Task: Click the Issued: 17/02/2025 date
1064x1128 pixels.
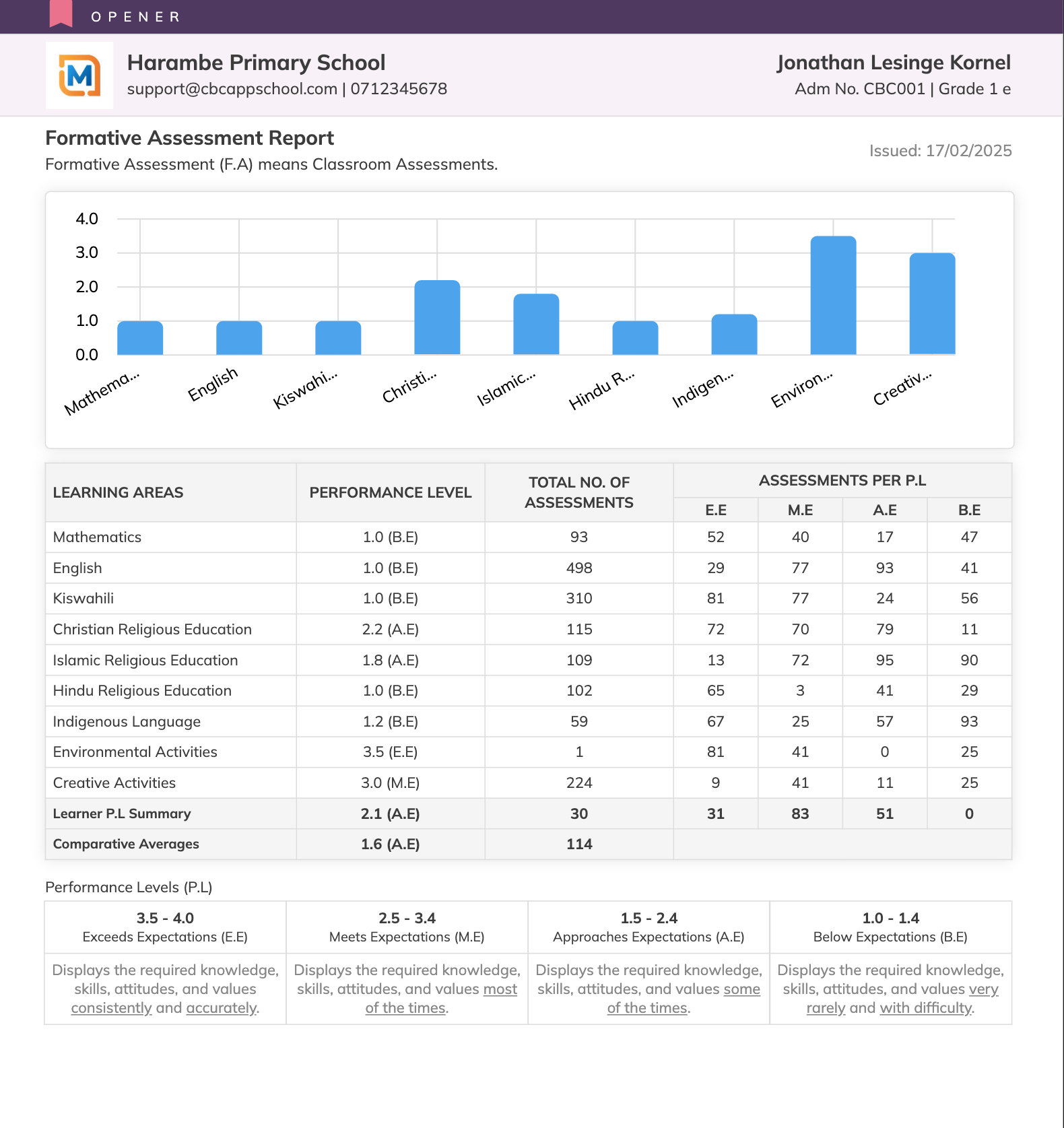Action: 940,151
